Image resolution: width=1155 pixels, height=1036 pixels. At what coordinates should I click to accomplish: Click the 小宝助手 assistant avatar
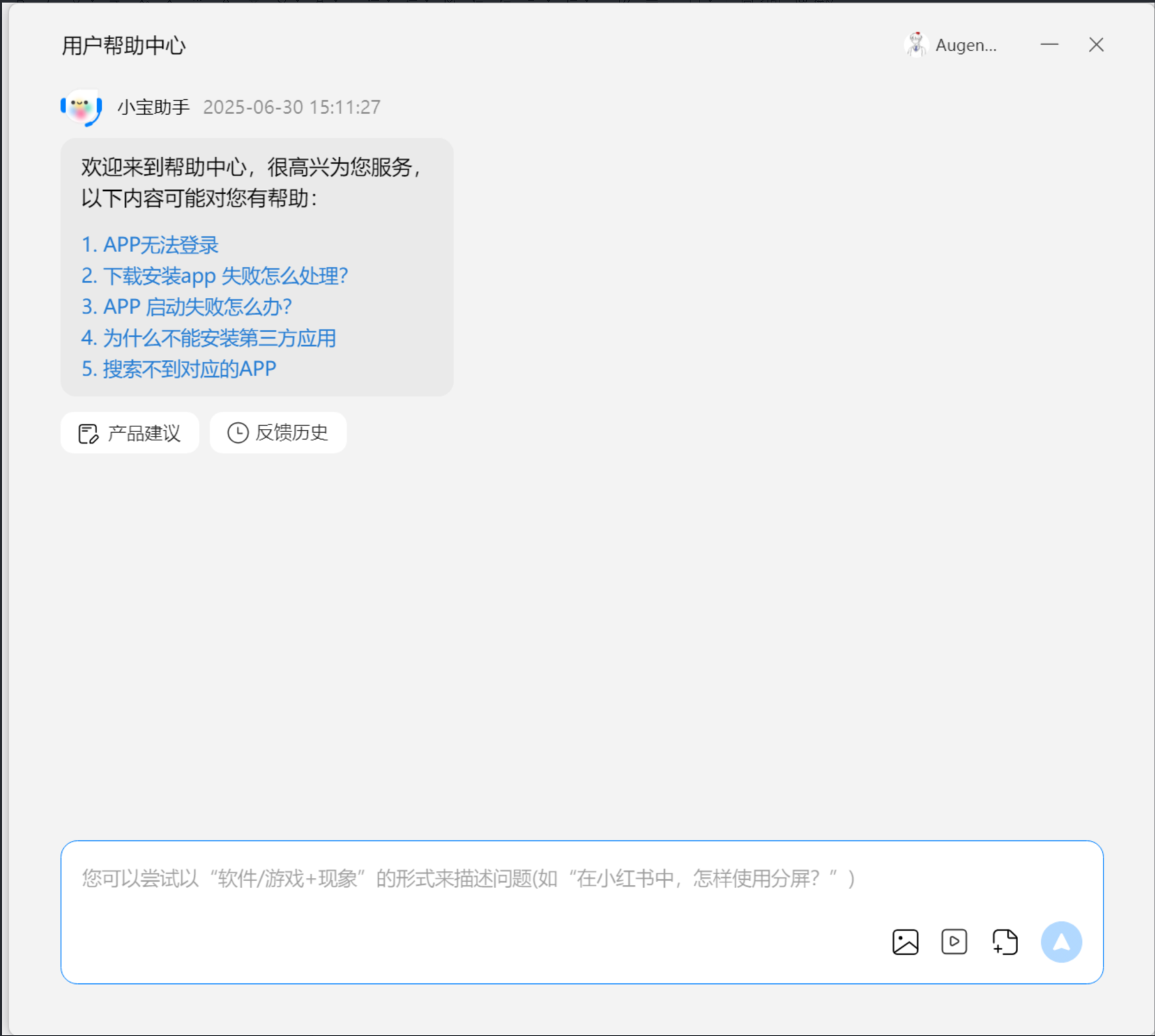(82, 107)
